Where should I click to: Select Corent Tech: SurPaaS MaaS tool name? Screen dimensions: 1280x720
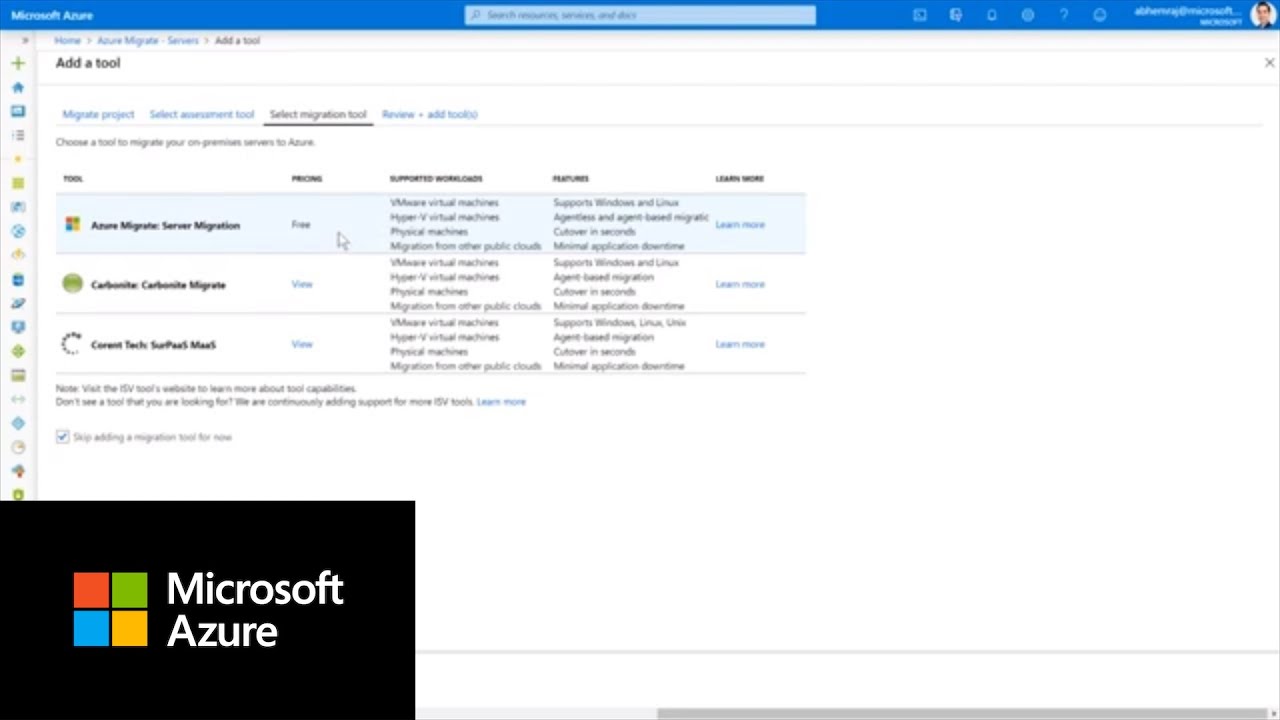[x=153, y=345]
